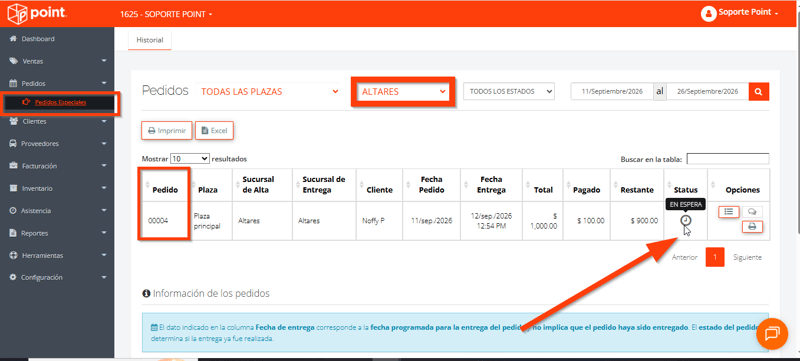800x361 pixels.
Task: Expand the Ventas menu arrow
Action: pos(104,61)
